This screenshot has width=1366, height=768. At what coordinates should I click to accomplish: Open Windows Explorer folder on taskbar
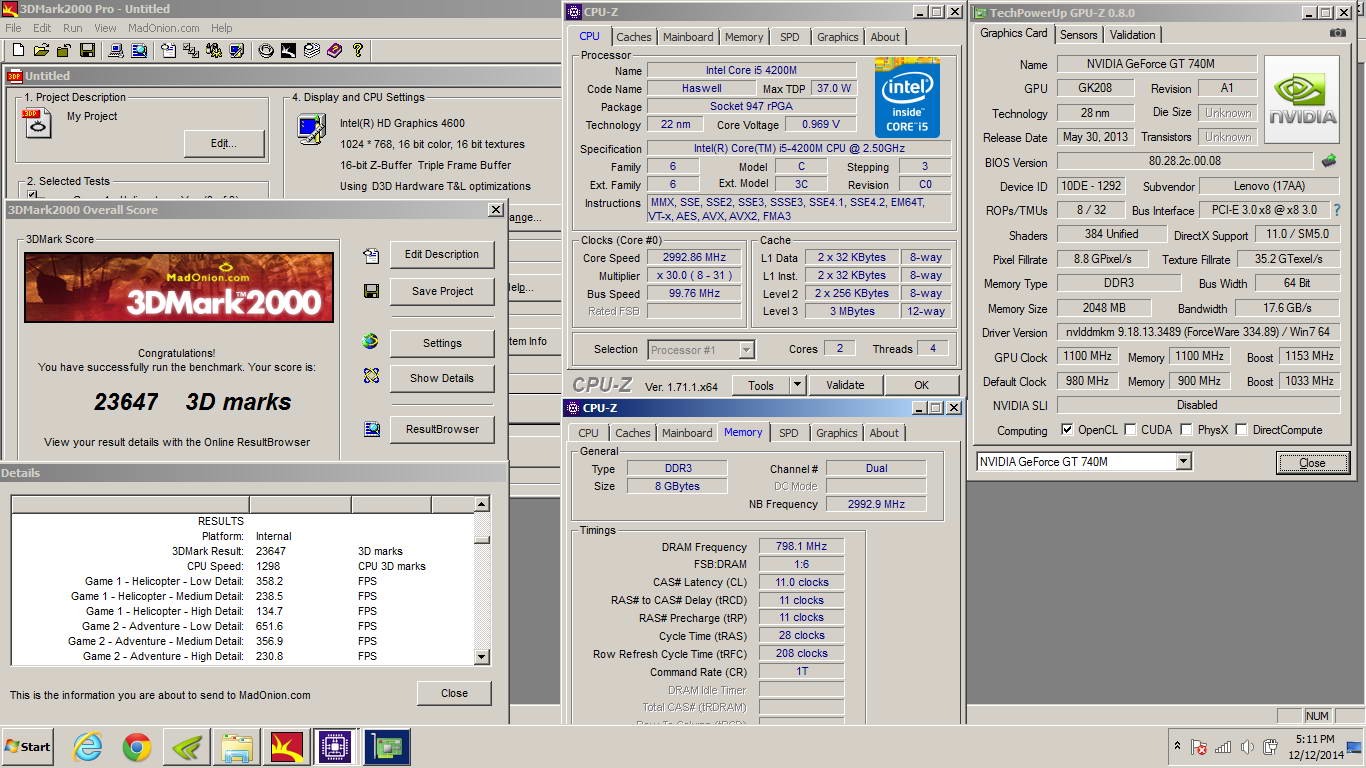(237, 747)
